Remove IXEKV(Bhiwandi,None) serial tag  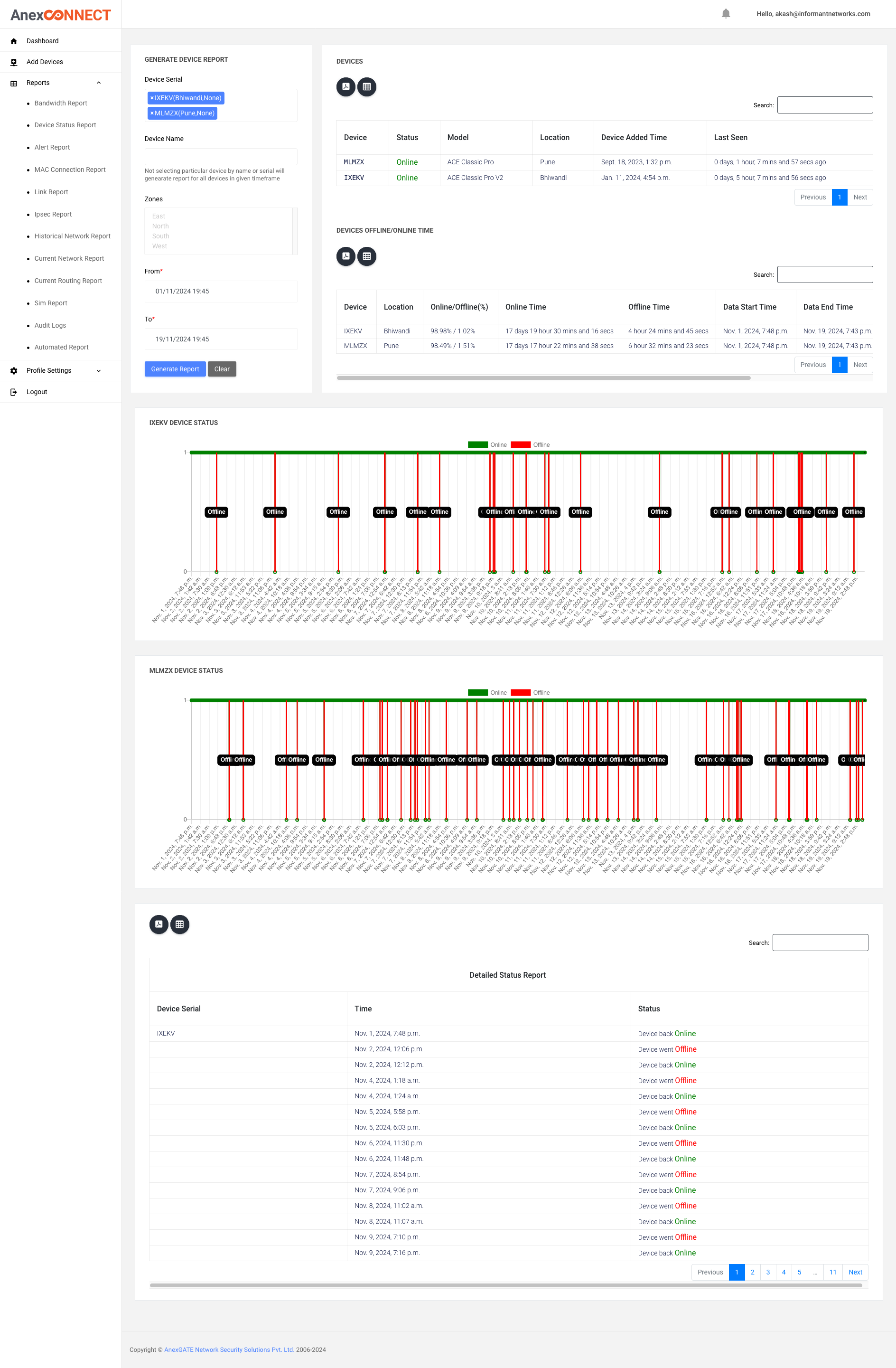coord(152,98)
